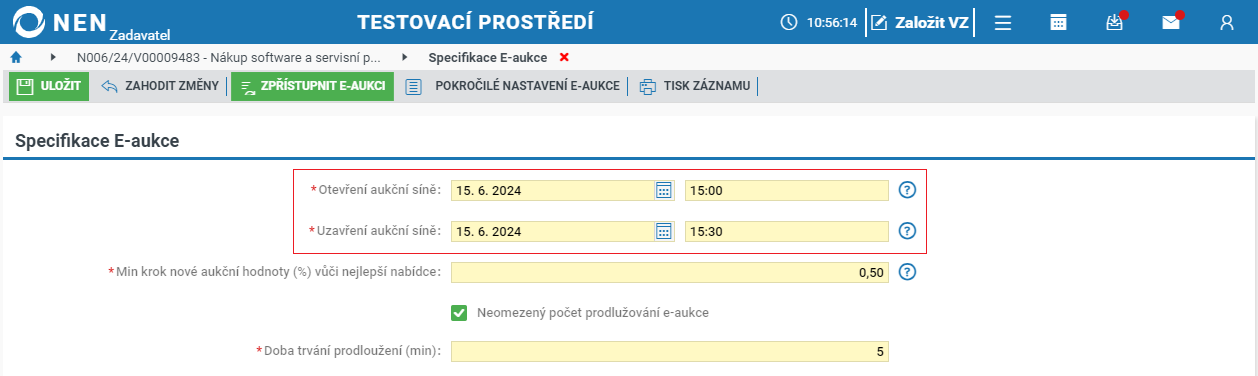1258x376 pixels.
Task: Open the calculator icon in header
Action: point(1058,22)
